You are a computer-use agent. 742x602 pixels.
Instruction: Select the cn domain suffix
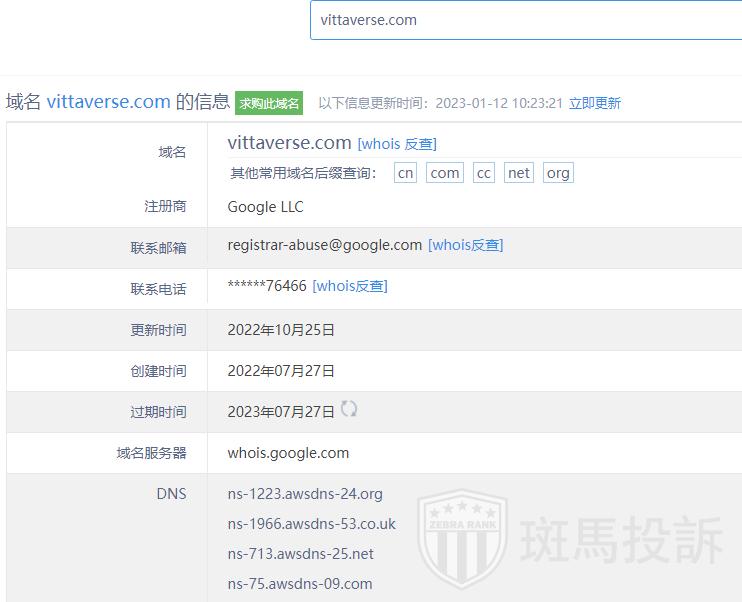point(405,173)
